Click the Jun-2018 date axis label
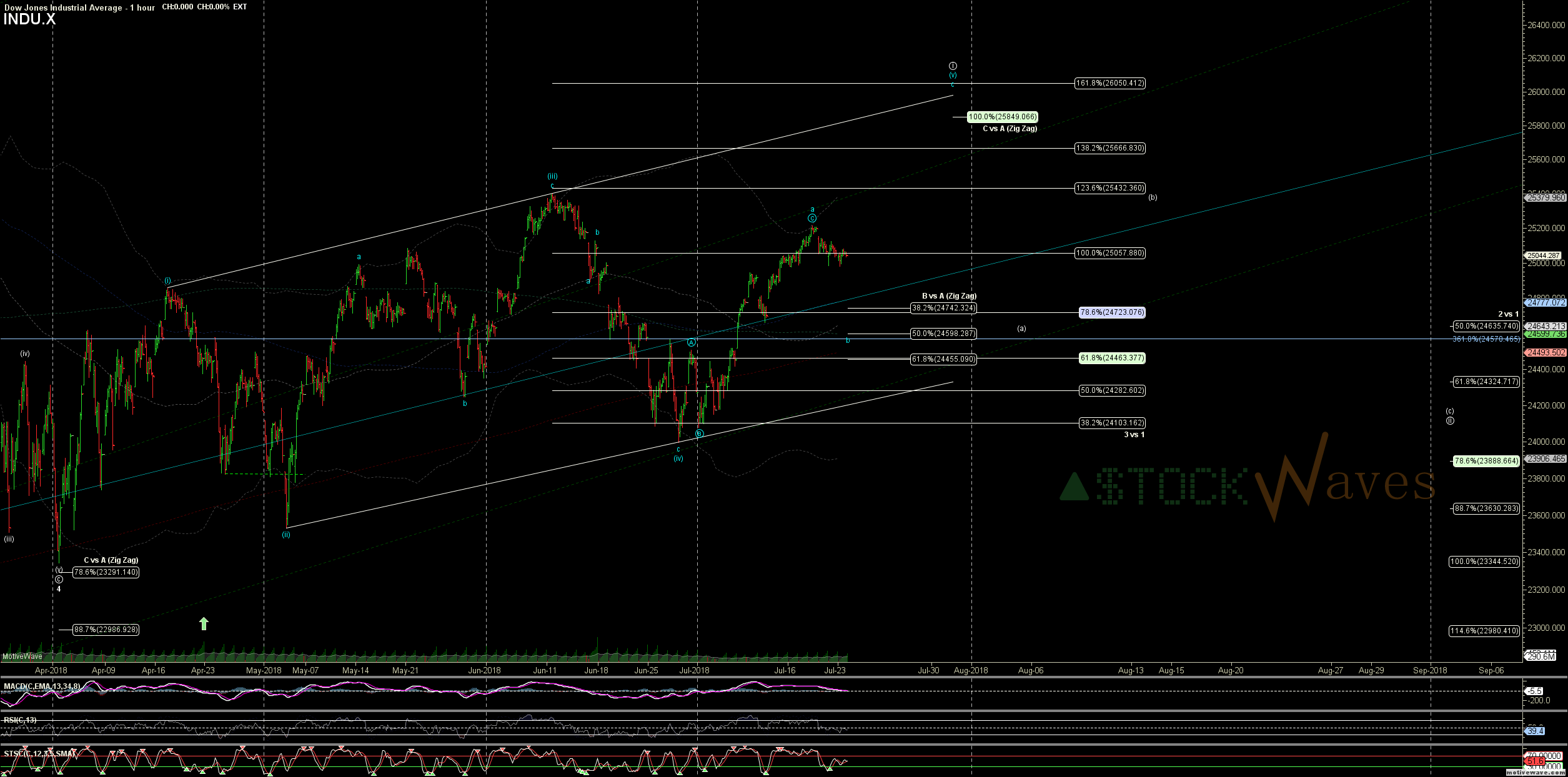The width and height of the screenshot is (1568, 777). click(484, 671)
